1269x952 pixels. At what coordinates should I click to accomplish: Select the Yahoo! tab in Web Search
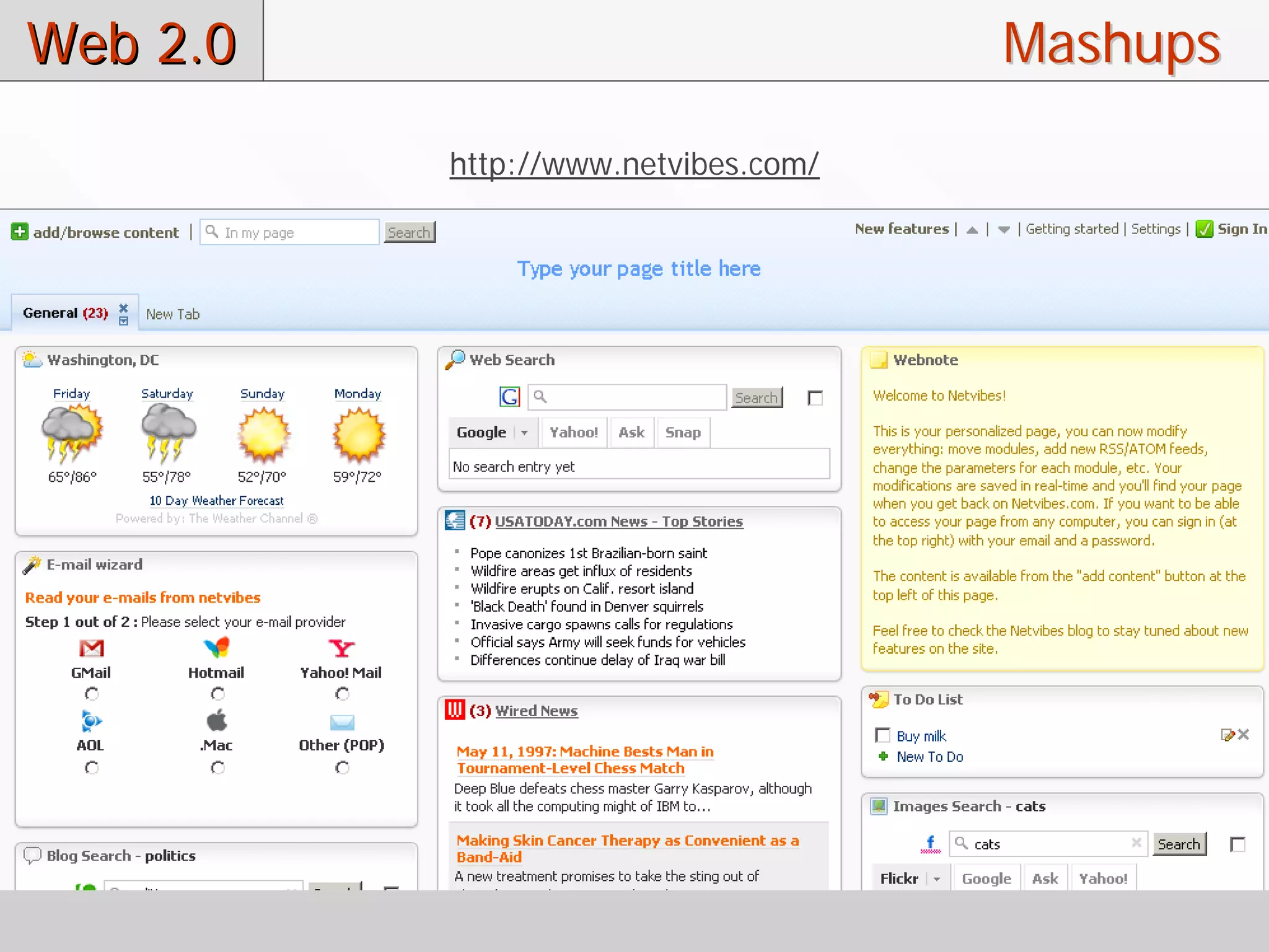[x=573, y=432]
